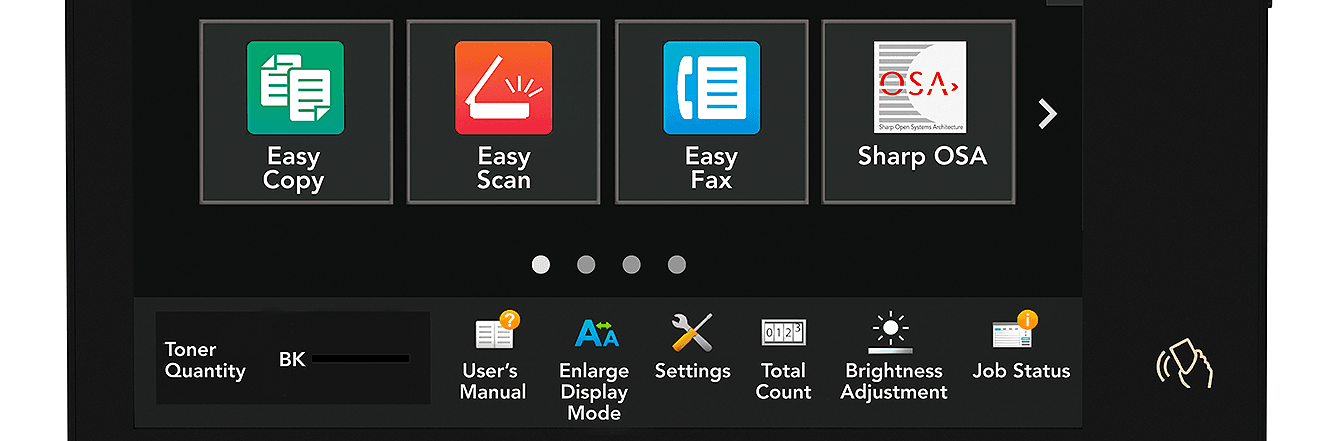1344x441 pixels.
Task: Go to fourth page indicator dot
Action: coord(677,265)
